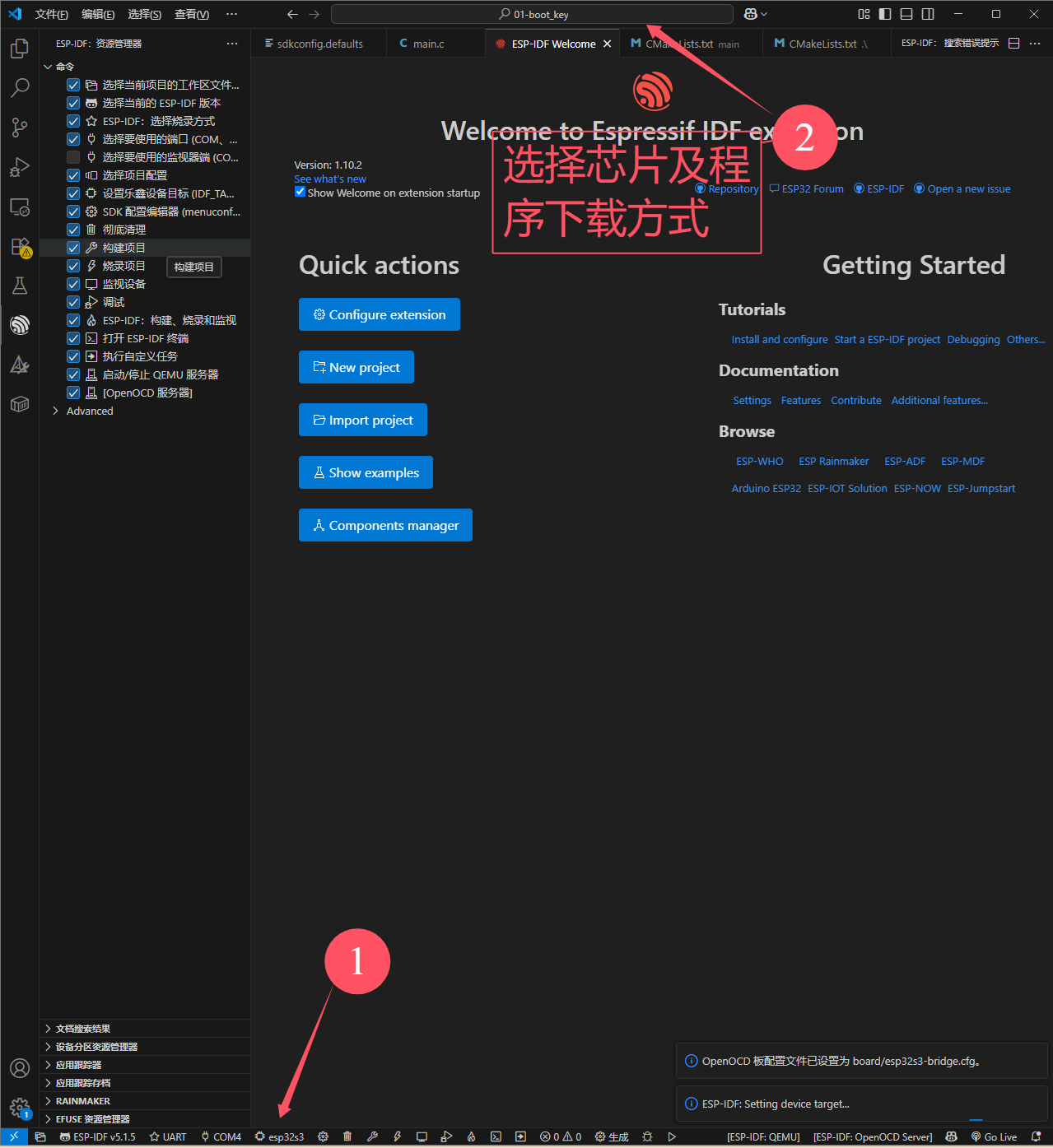Check the 选择要使用的监视器端 checkbox
This screenshot has width=1053, height=1148.
point(73,157)
